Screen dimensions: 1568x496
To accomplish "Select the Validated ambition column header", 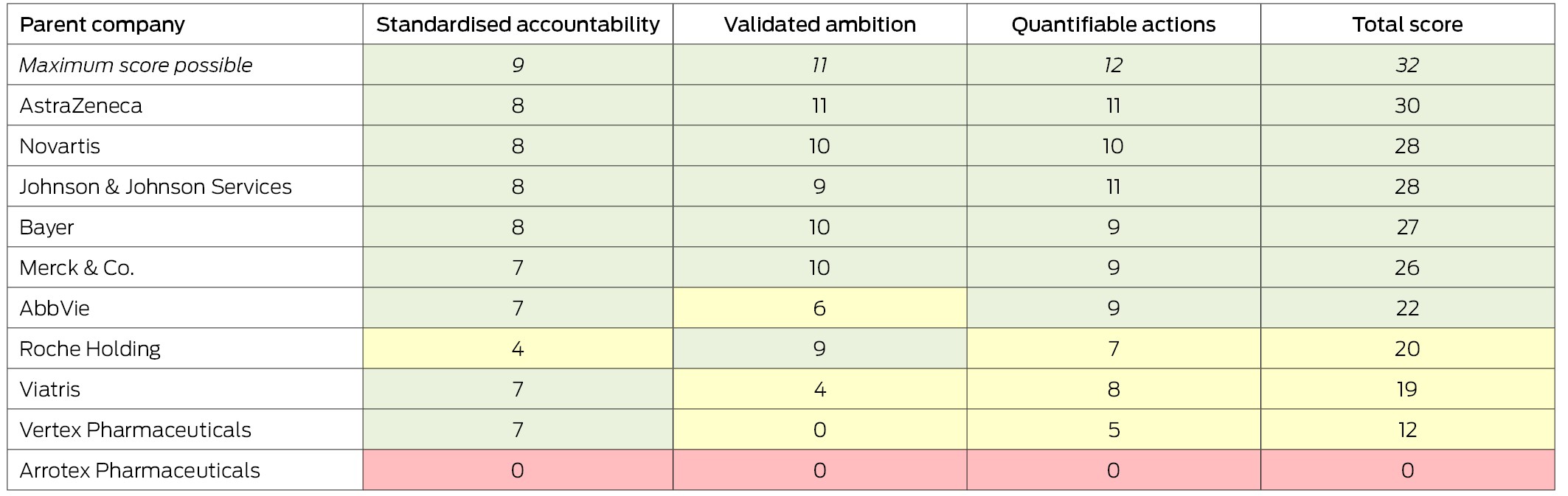I will coord(819,24).
